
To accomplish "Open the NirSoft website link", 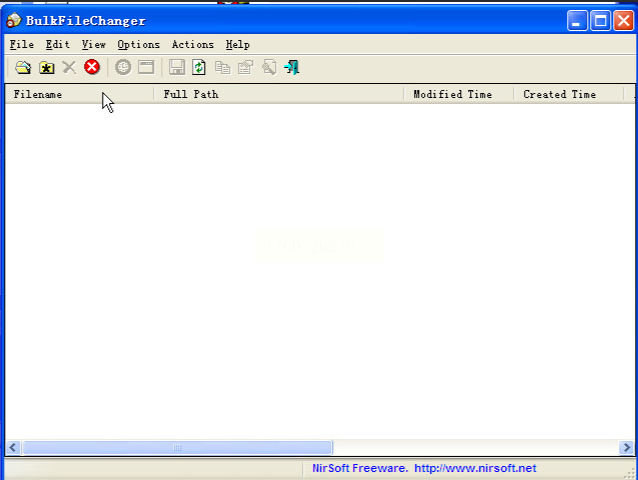I will coord(475,468).
